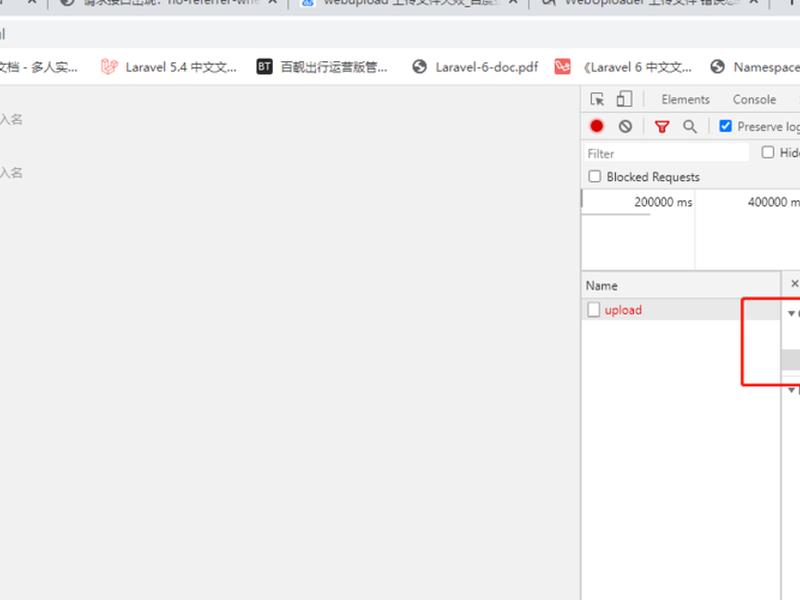Open network search magnifier icon
The width and height of the screenshot is (800, 600).
(x=690, y=127)
